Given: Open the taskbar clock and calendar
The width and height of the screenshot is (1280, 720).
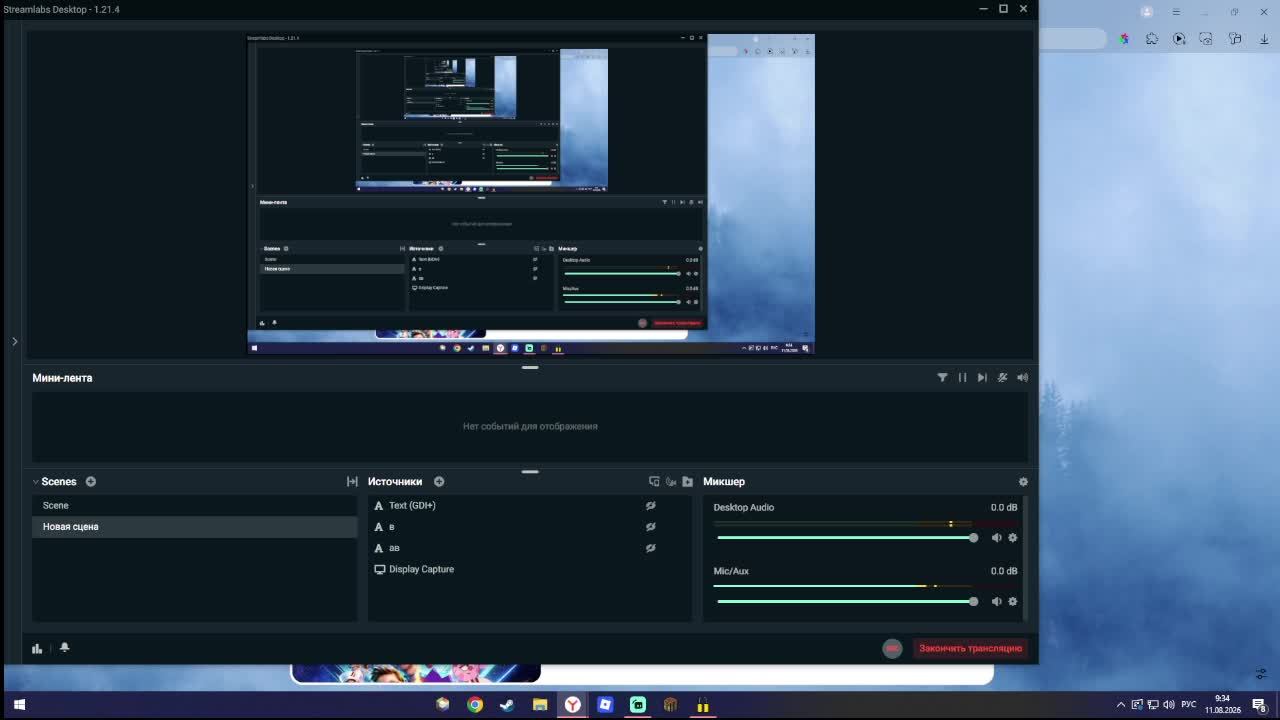Looking at the screenshot, I should point(1222,705).
